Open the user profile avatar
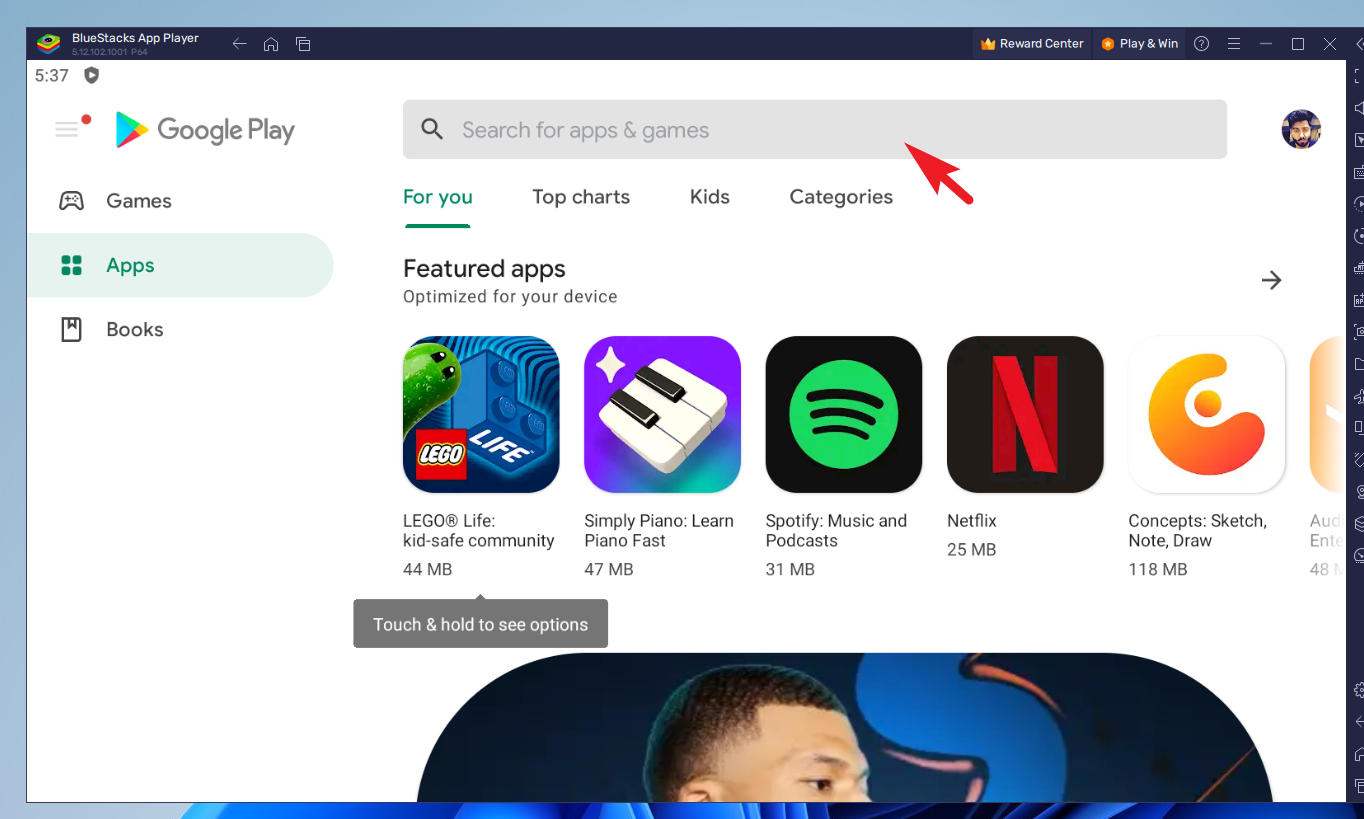 1301,129
